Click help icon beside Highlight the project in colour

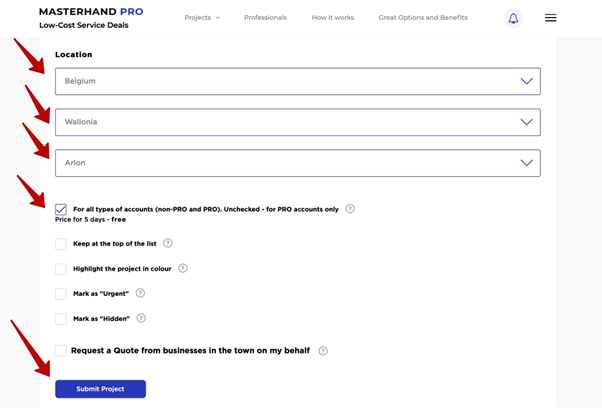[x=183, y=268]
